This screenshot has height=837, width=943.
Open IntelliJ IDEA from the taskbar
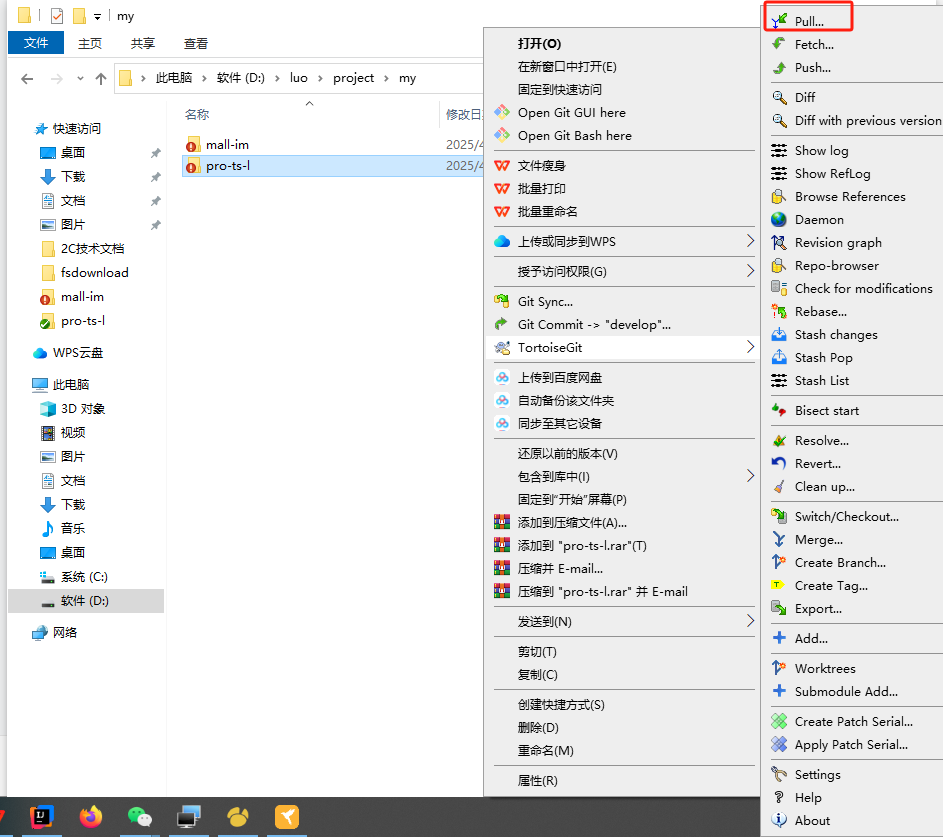pos(41,817)
